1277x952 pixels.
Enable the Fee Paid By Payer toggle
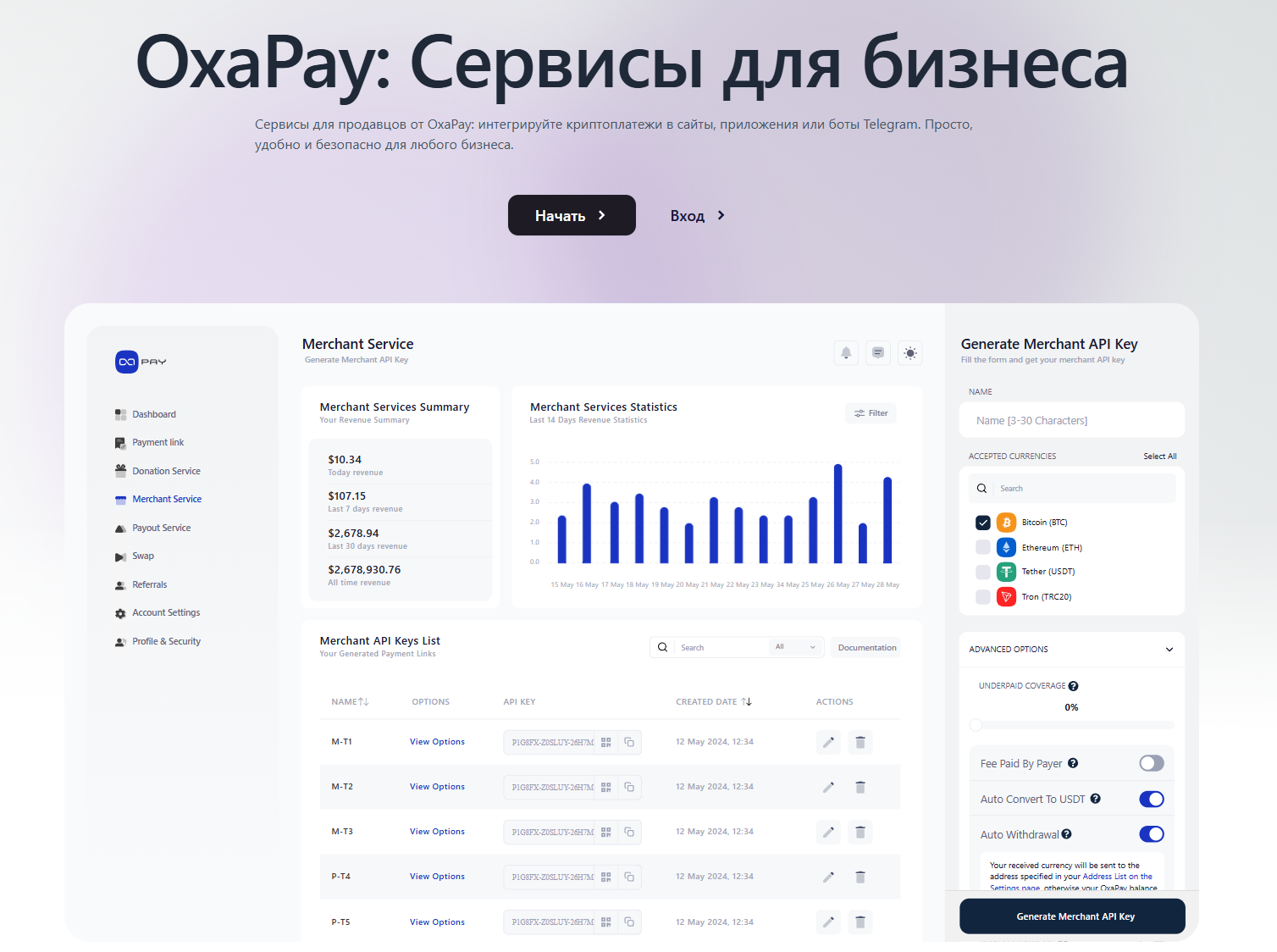pos(1152,763)
